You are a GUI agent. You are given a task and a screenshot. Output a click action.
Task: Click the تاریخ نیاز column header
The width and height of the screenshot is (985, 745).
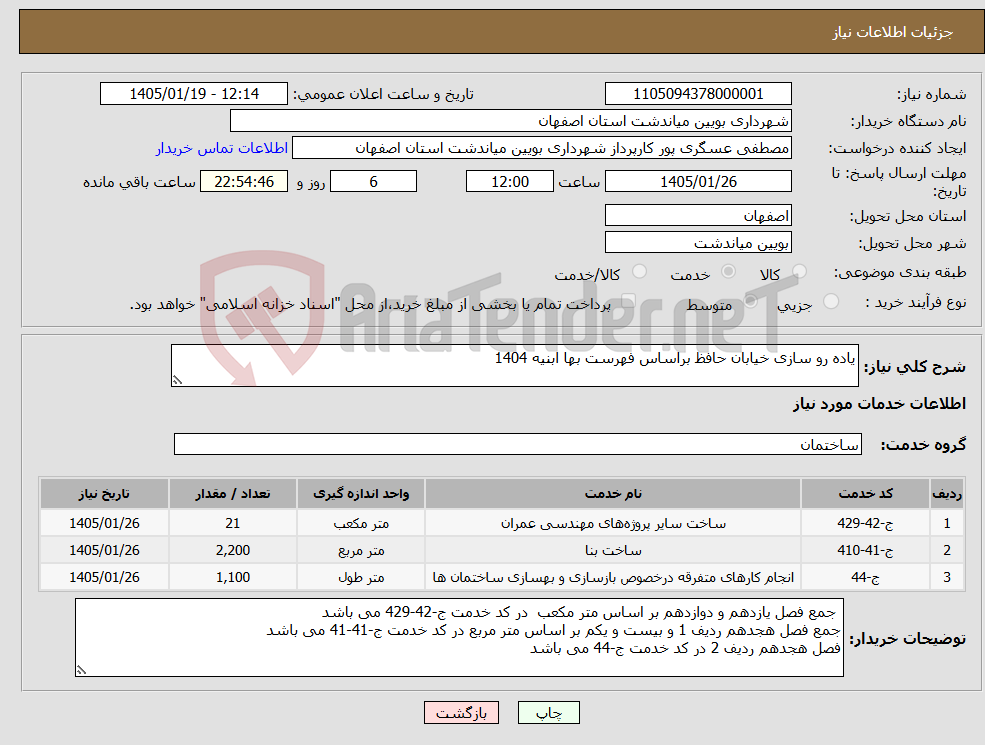(x=104, y=494)
